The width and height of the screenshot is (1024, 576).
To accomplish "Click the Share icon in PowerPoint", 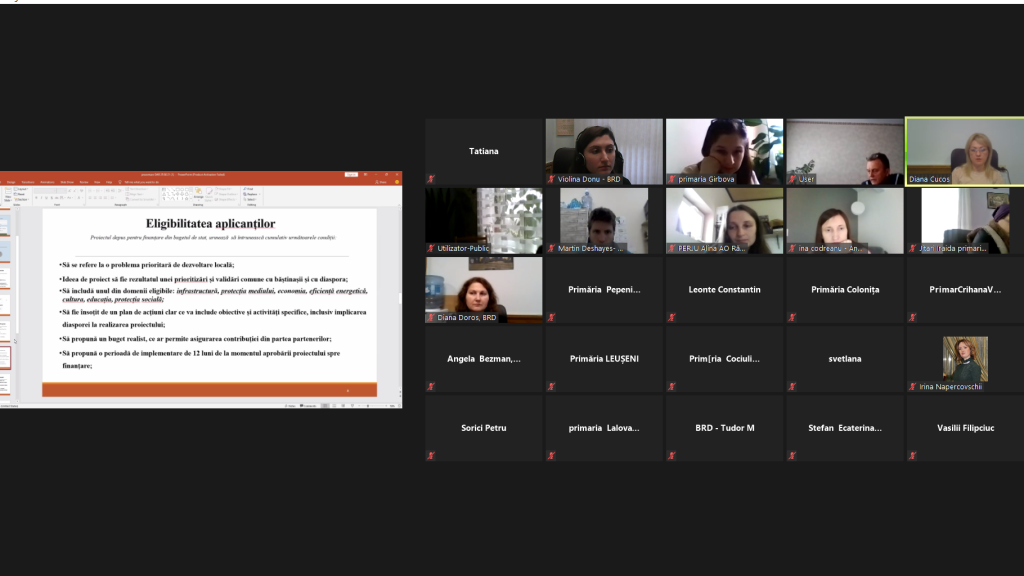I will point(381,182).
